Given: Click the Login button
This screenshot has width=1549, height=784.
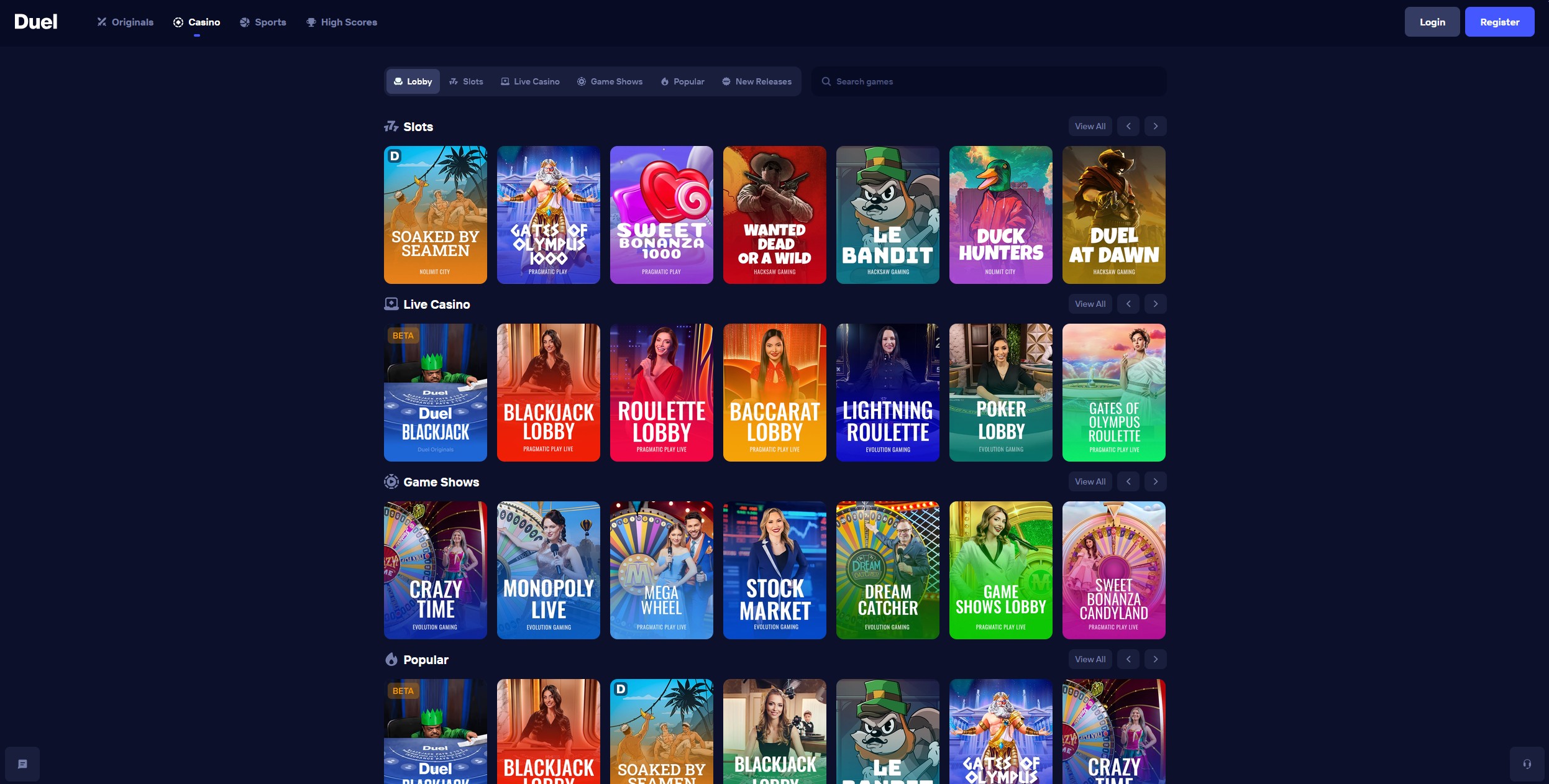Looking at the screenshot, I should click(x=1432, y=22).
